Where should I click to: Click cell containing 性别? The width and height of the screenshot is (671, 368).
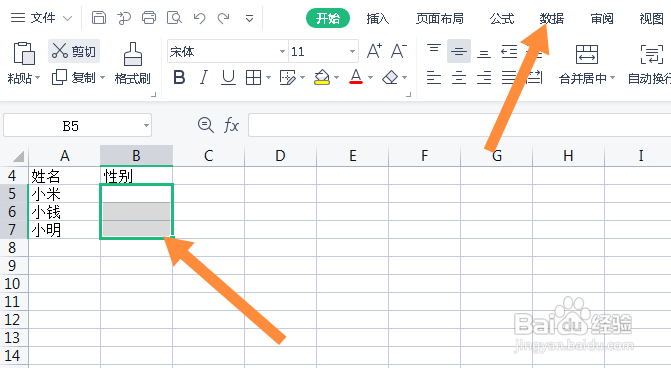[x=137, y=176]
